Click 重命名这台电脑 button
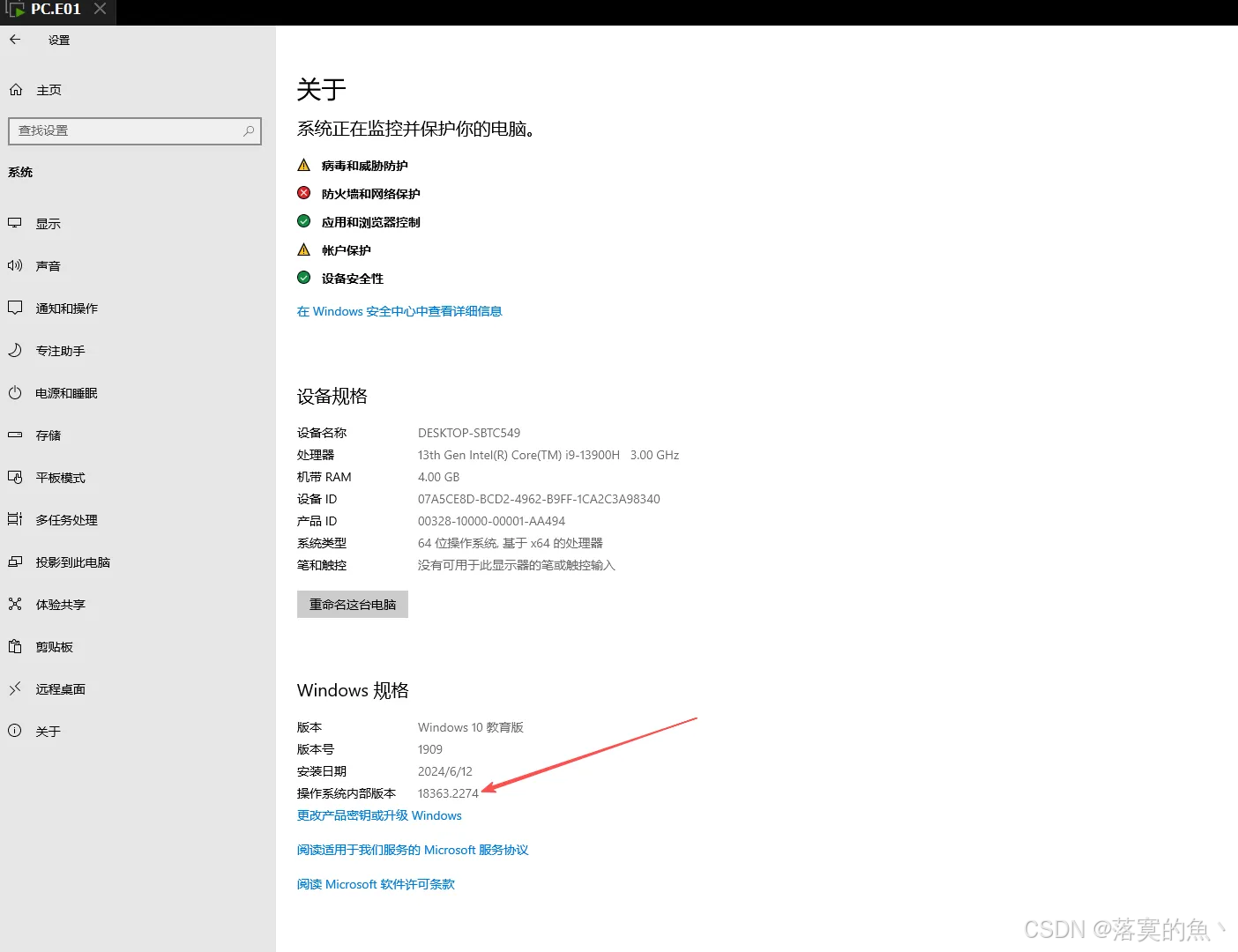 pyautogui.click(x=353, y=605)
